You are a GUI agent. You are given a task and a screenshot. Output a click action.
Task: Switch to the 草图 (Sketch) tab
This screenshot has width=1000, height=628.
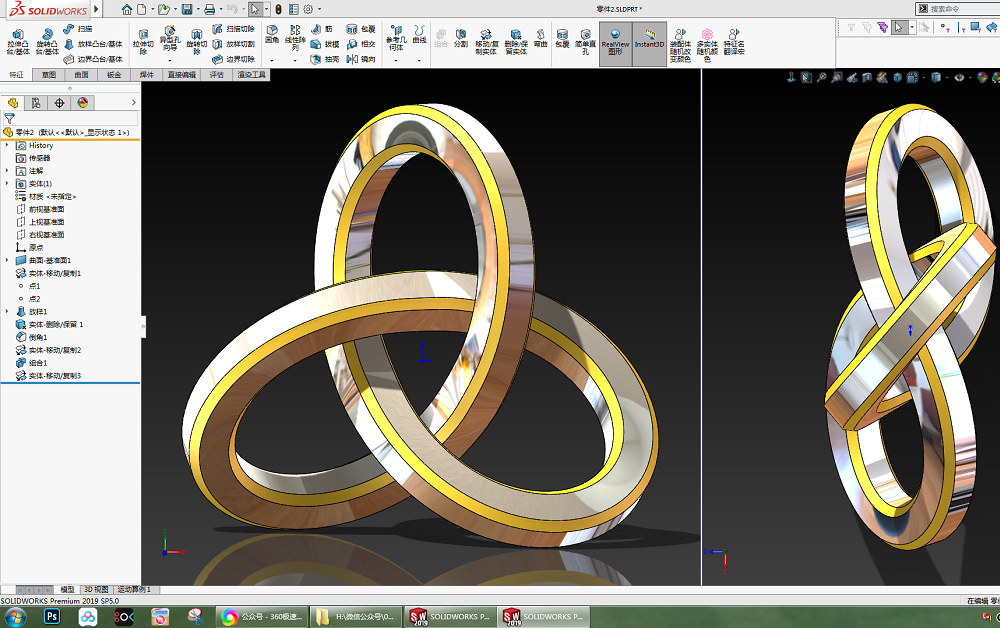(x=49, y=75)
